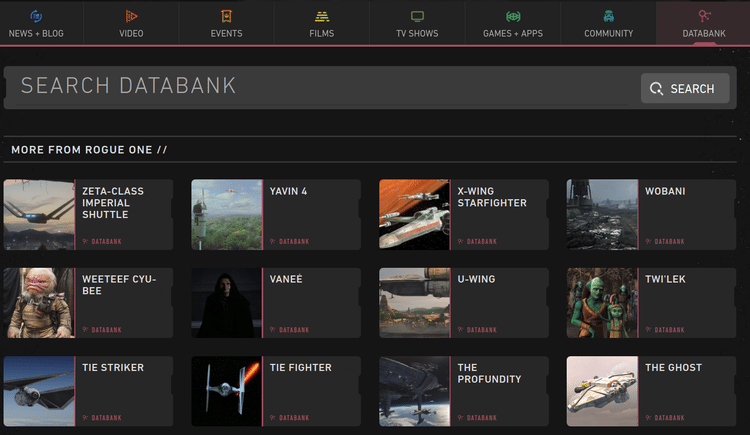Viewport: 750px width, 435px height.
Task: Open the Twi'lek characters thumbnail
Action: point(602,303)
